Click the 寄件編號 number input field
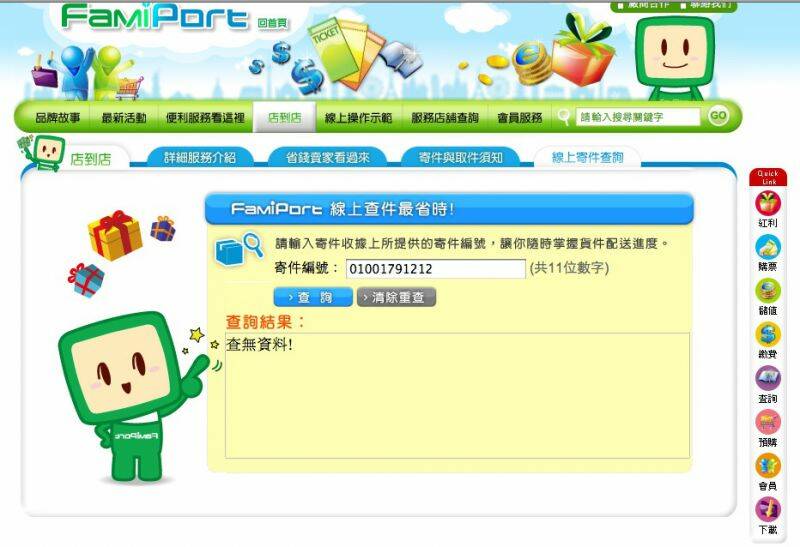 (x=435, y=269)
